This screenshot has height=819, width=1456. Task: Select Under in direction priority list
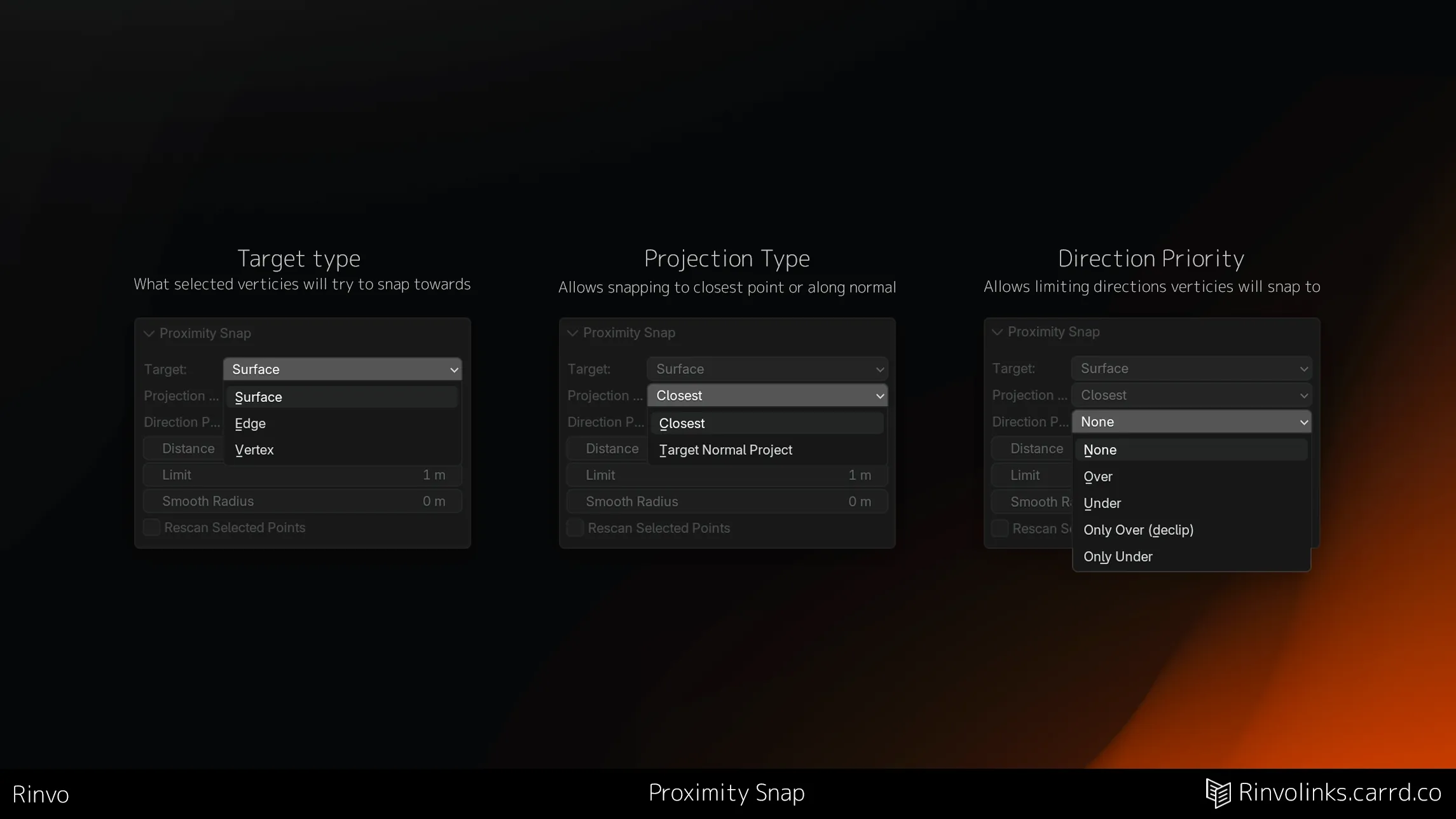[1192, 504]
